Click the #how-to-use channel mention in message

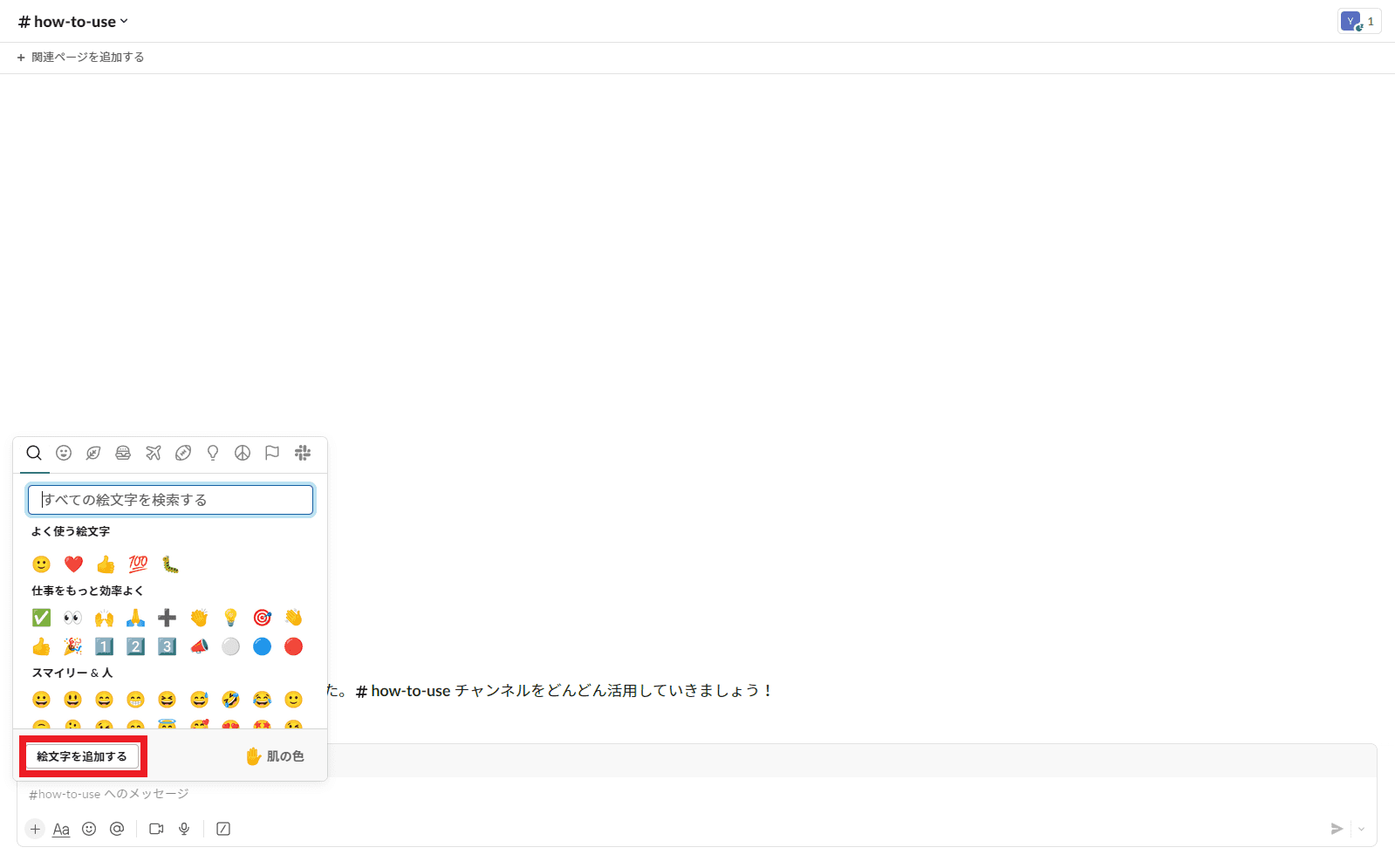pyautogui.click(x=403, y=691)
